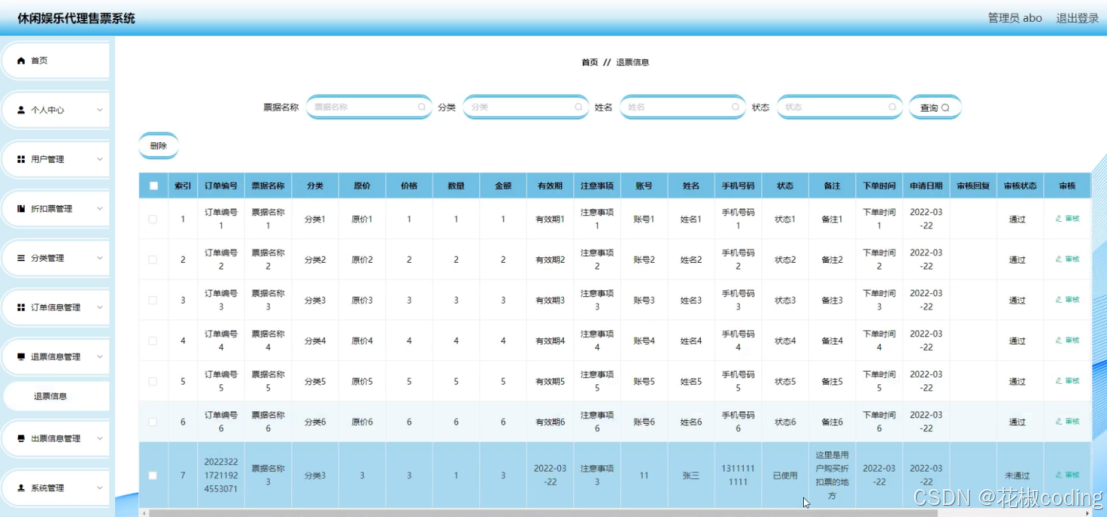Click the 已使用 status cell in row 7
The image size is (1107, 518).
click(x=785, y=476)
